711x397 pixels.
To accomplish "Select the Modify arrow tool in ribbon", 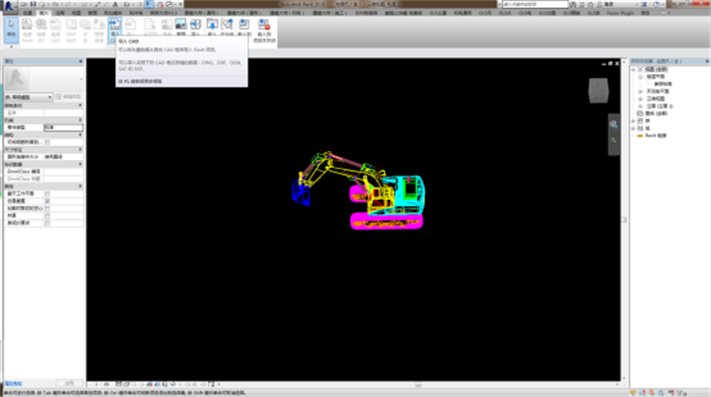I will (11, 30).
